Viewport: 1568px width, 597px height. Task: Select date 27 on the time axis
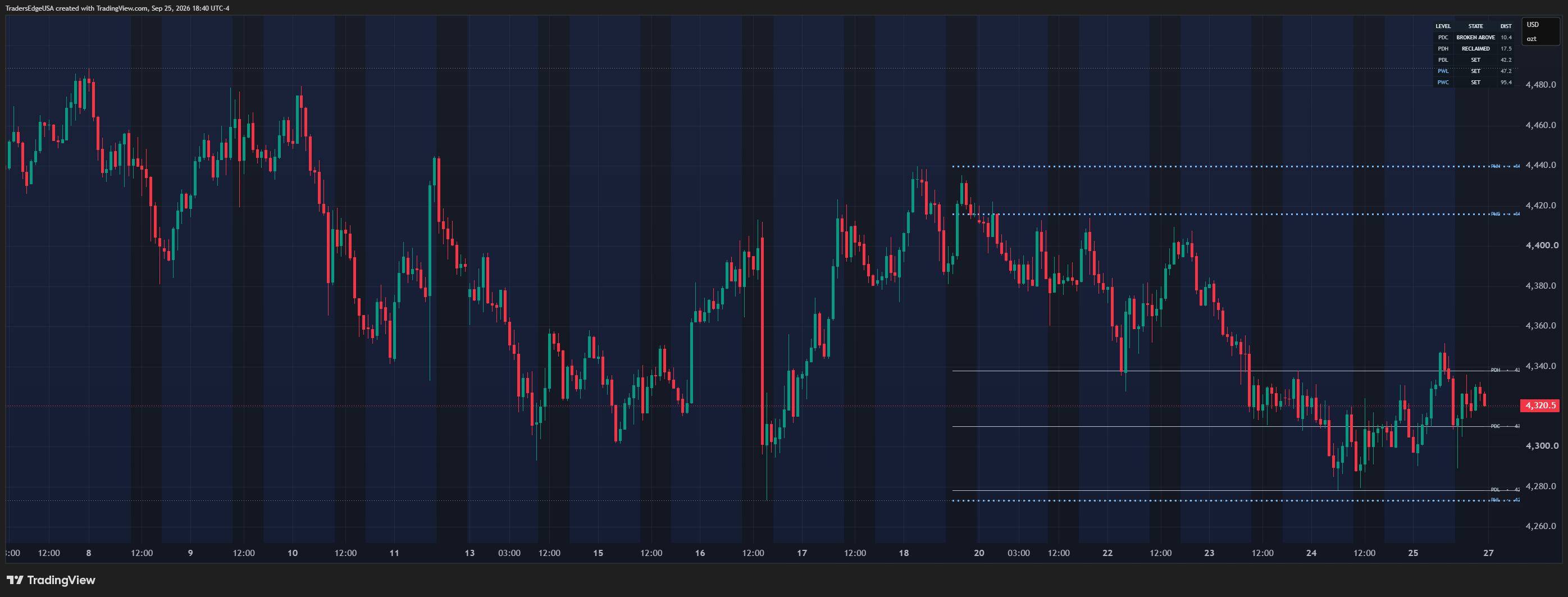click(1488, 553)
